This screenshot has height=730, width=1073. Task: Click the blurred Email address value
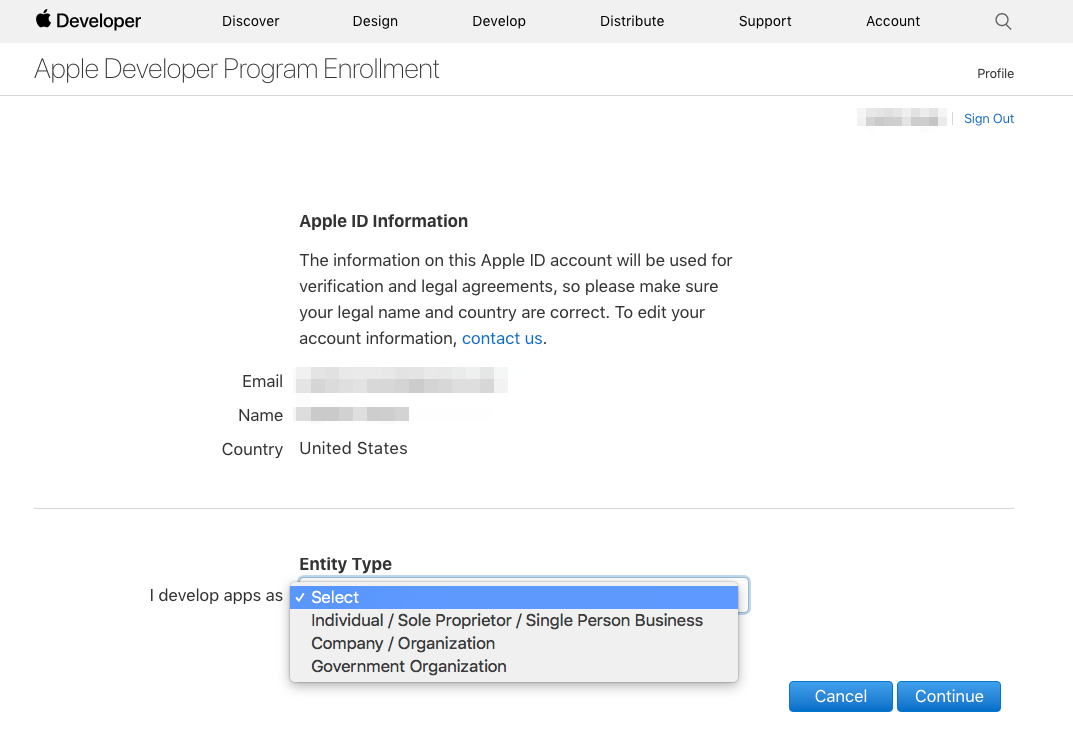[403, 381]
